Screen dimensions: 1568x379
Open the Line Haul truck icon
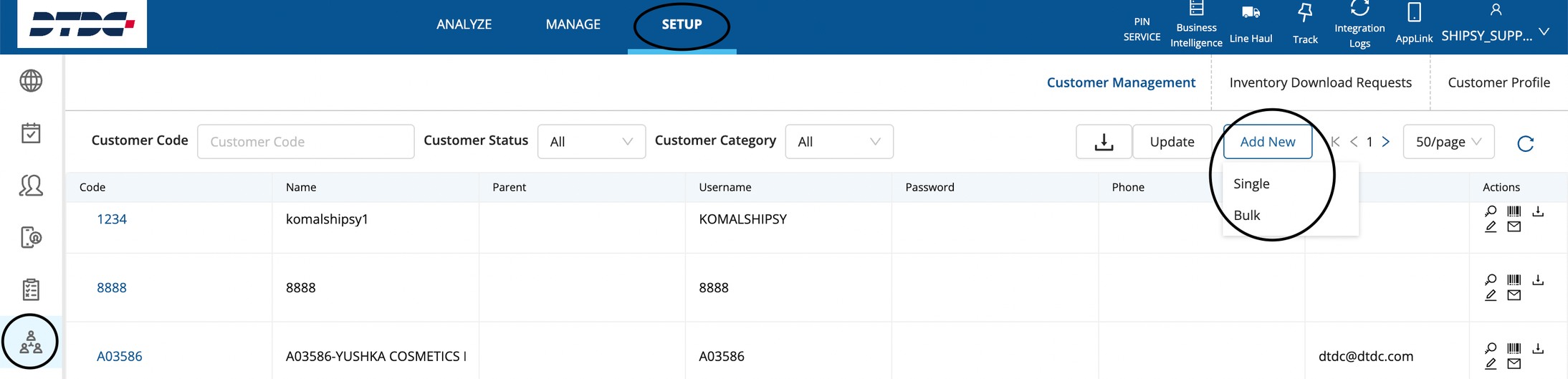(1251, 13)
